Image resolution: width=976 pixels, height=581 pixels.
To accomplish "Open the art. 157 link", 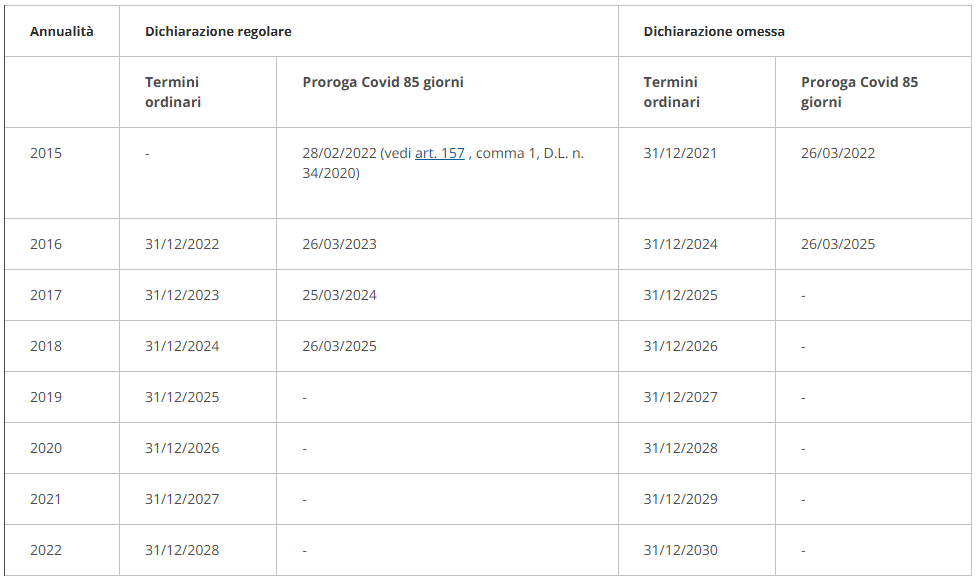I will tap(439, 153).
